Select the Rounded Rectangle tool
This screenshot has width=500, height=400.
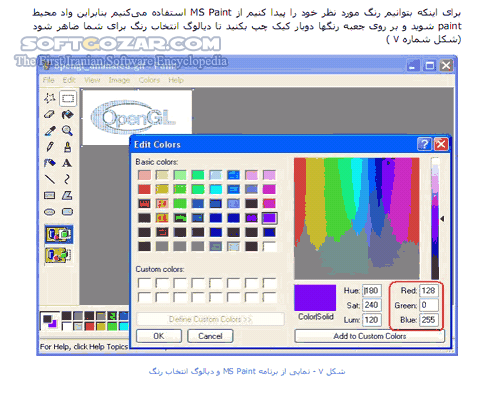tap(67, 212)
